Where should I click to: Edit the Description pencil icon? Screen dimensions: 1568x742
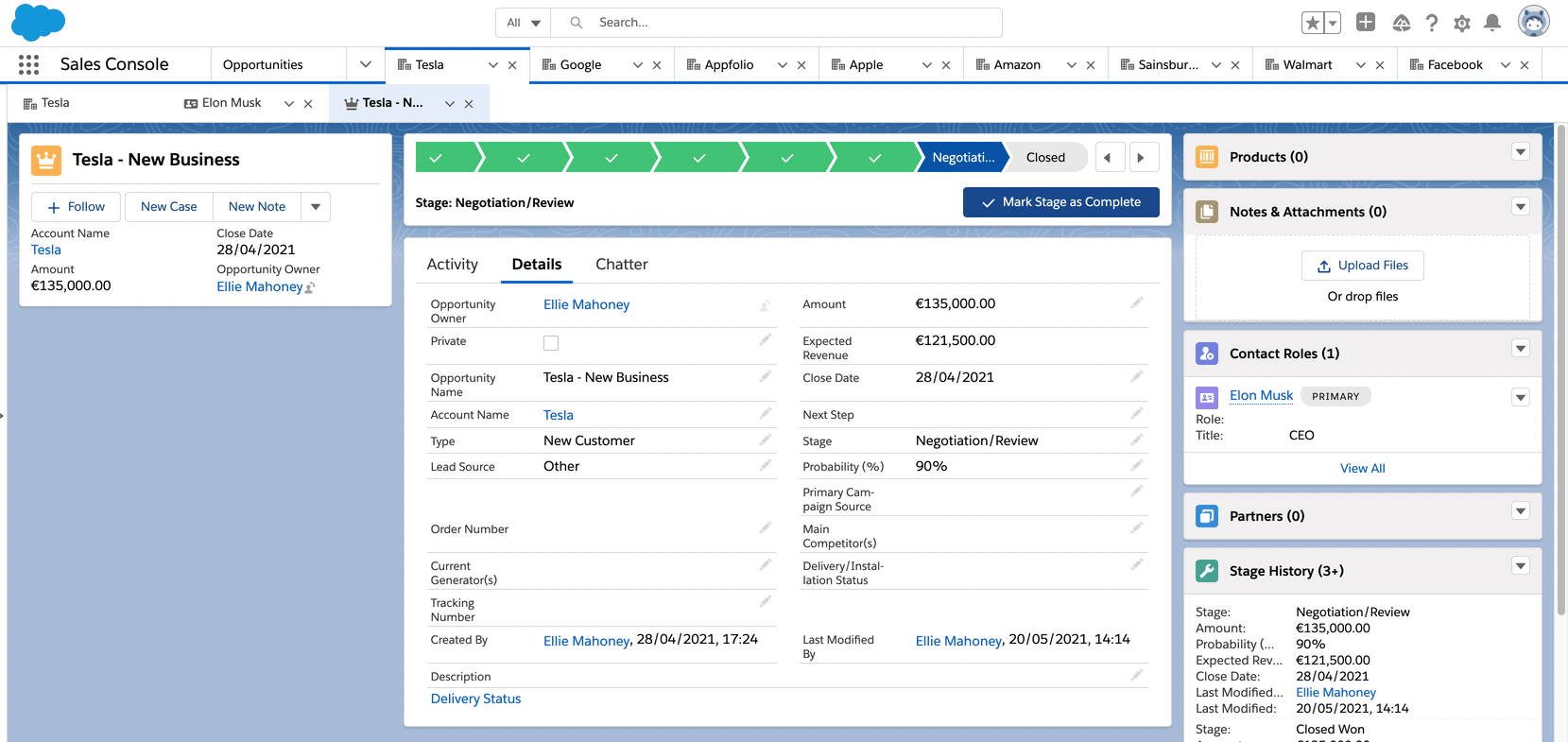pyautogui.click(x=1137, y=675)
